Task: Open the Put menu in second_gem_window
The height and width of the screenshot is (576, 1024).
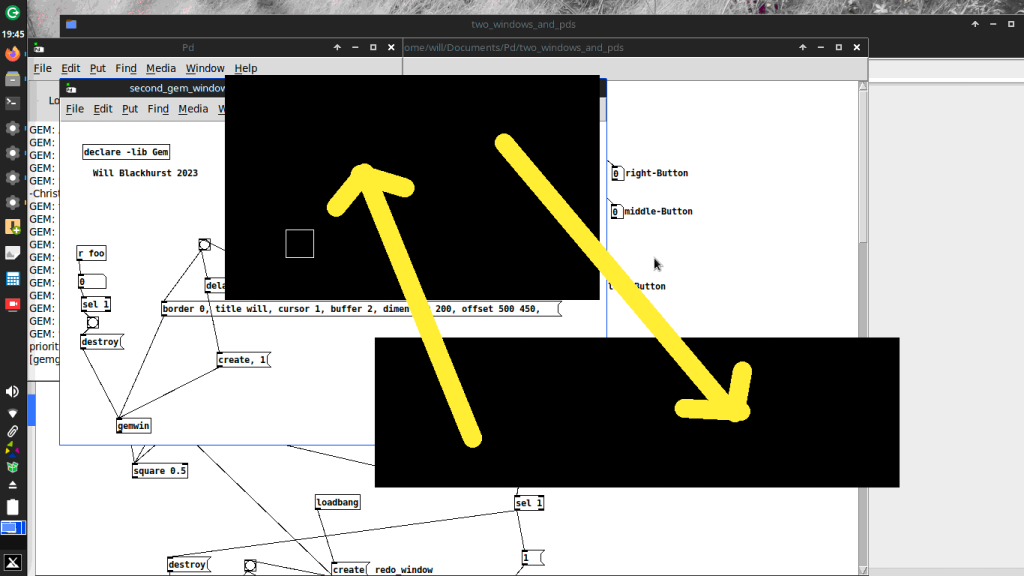Action: point(130,108)
